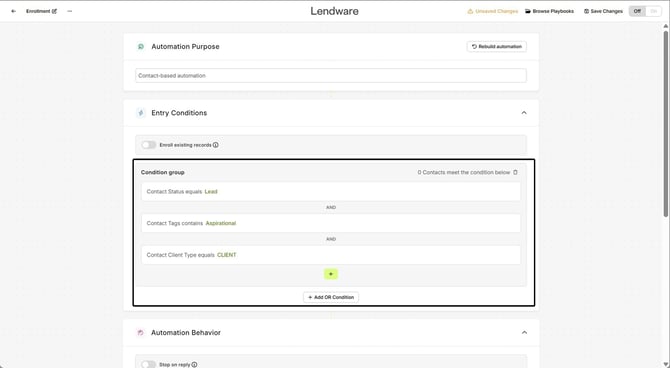This screenshot has height=368, width=670.
Task: Click the Automation Purpose chat icon
Action: tap(141, 47)
